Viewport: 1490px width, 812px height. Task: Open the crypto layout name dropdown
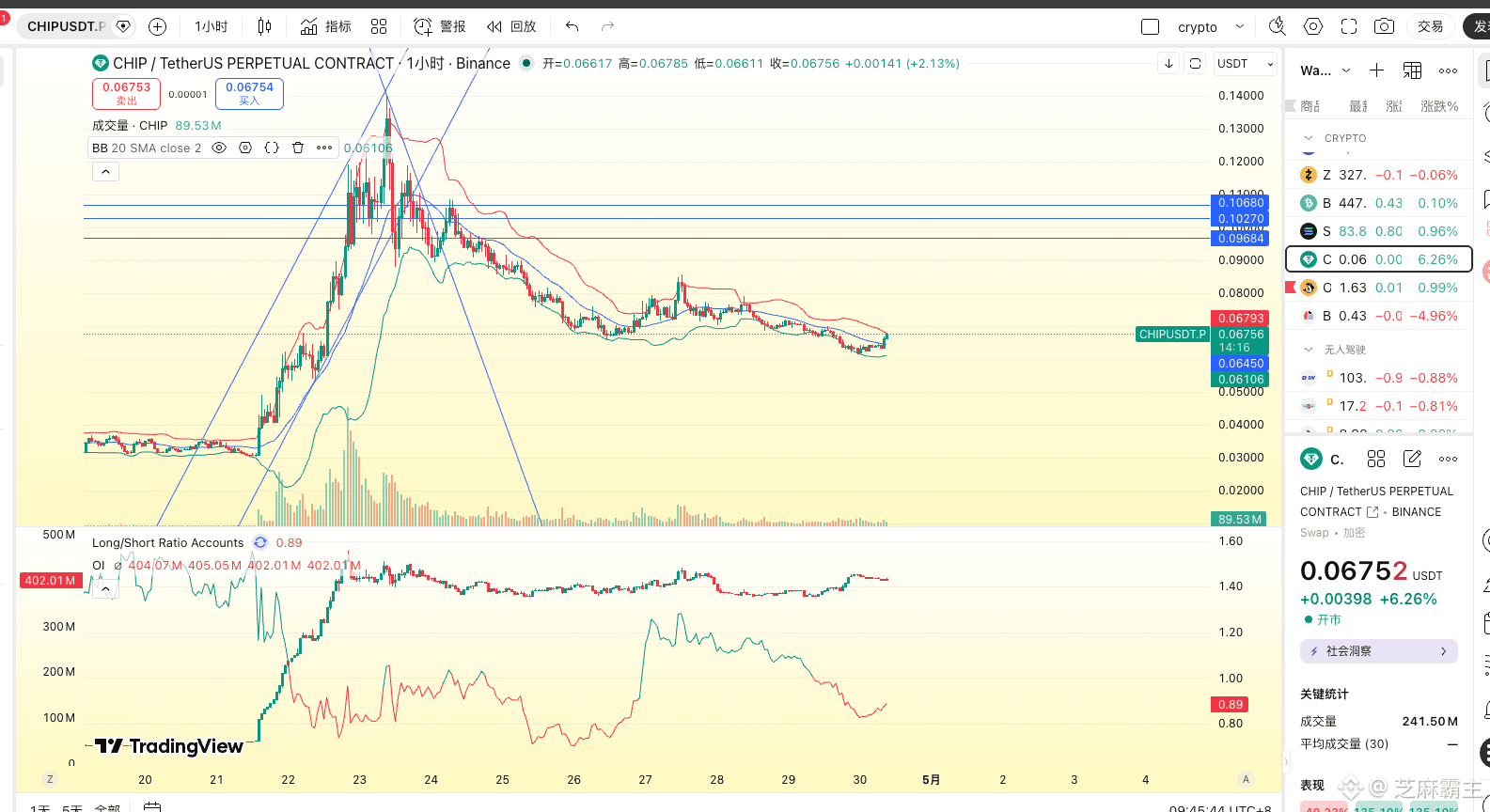1210,26
